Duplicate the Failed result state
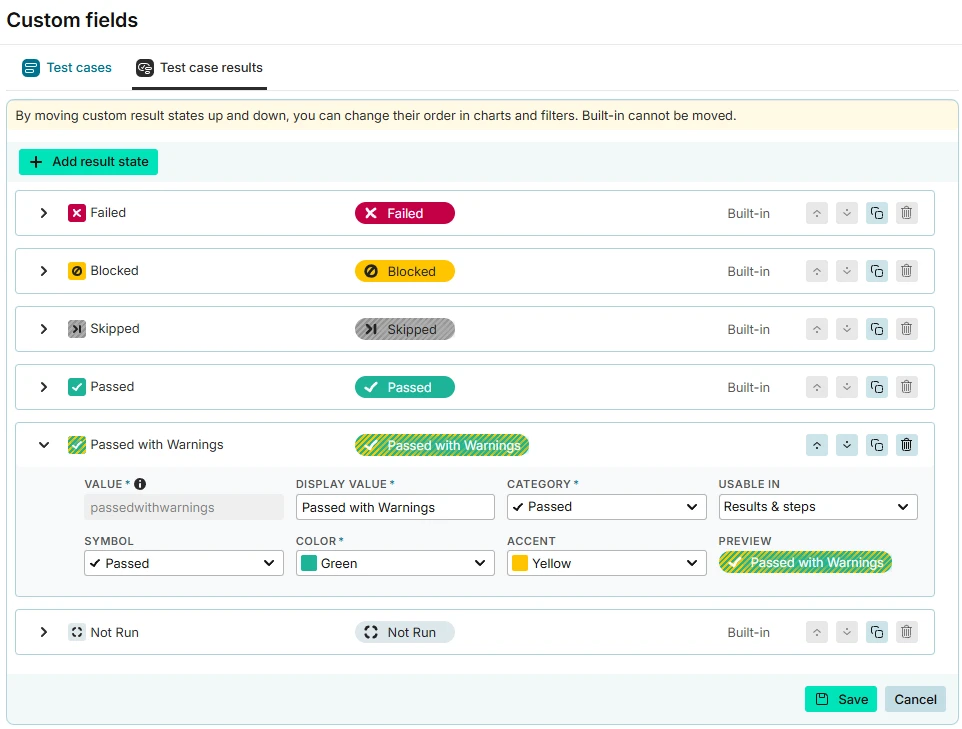This screenshot has width=962, height=729. (877, 213)
